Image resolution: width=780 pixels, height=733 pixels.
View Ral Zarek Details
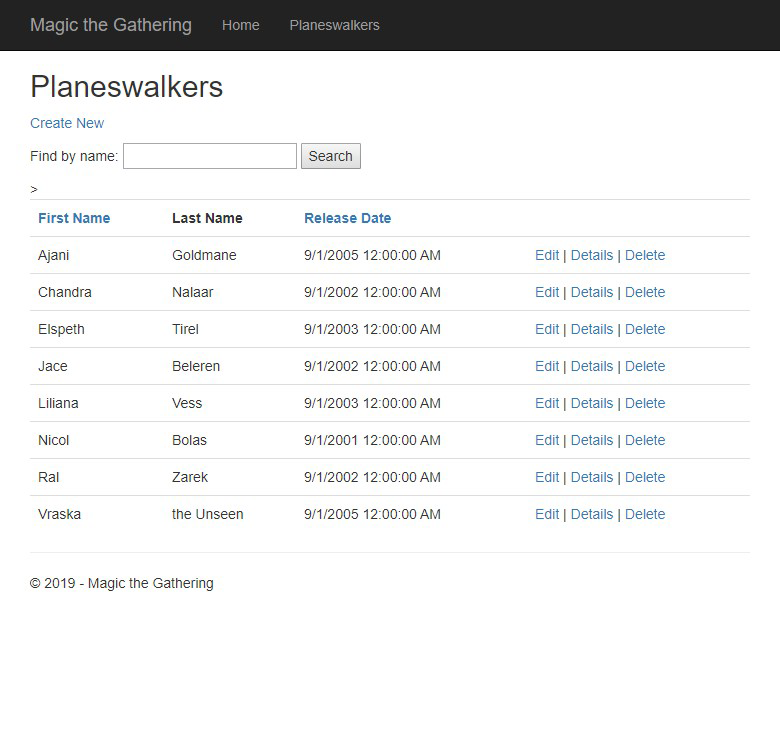(x=592, y=477)
